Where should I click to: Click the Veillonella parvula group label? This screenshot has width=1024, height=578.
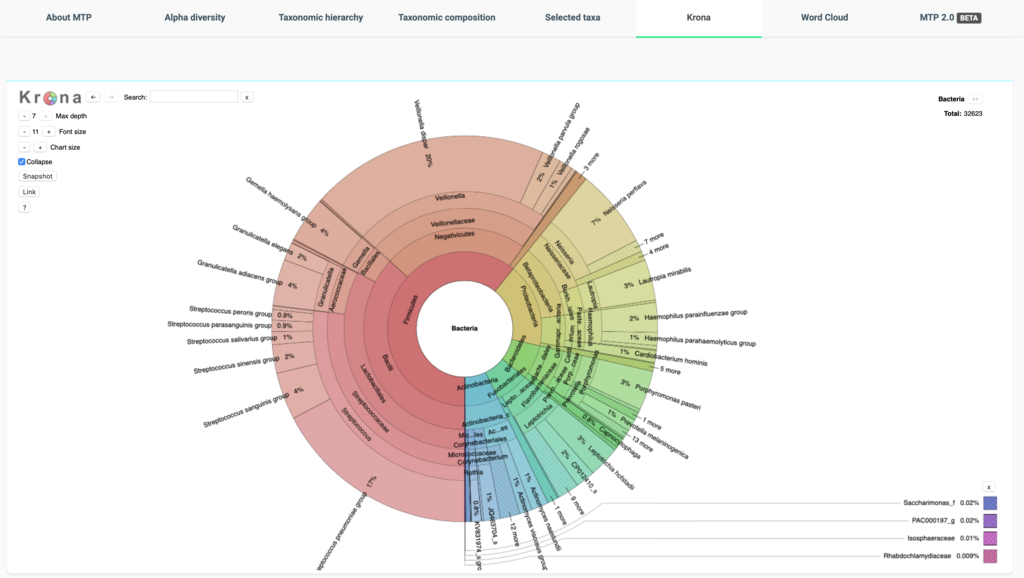coord(562,134)
